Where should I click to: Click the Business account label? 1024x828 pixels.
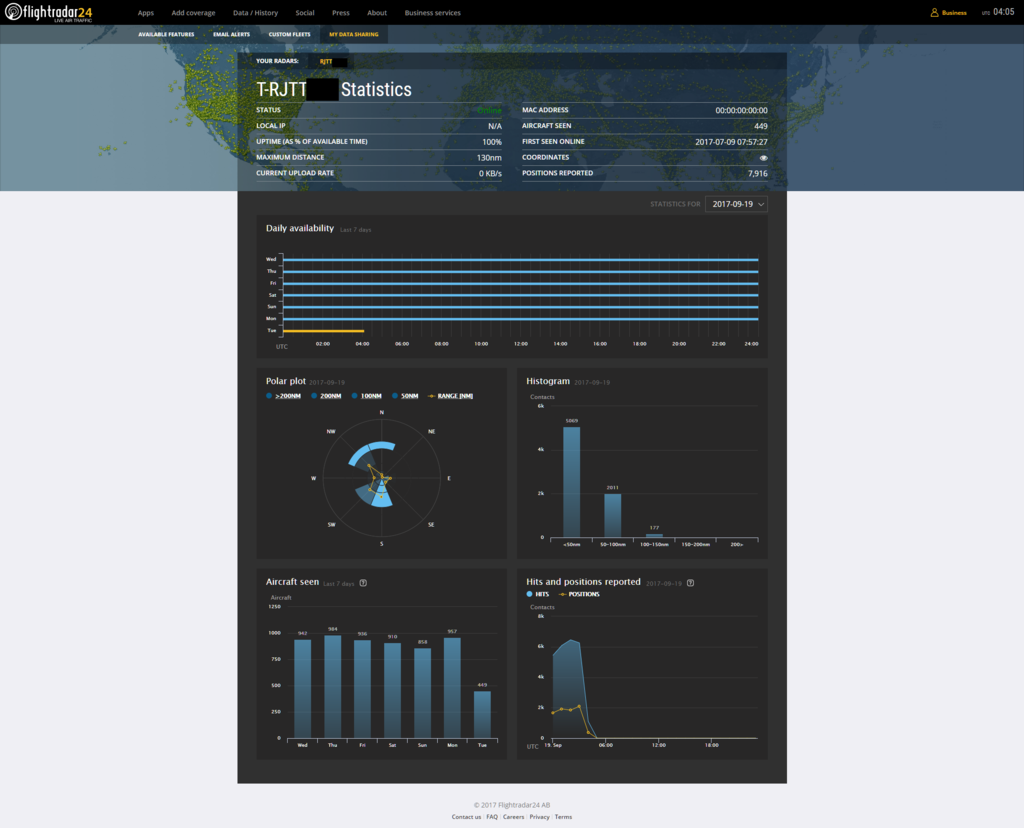pos(954,13)
